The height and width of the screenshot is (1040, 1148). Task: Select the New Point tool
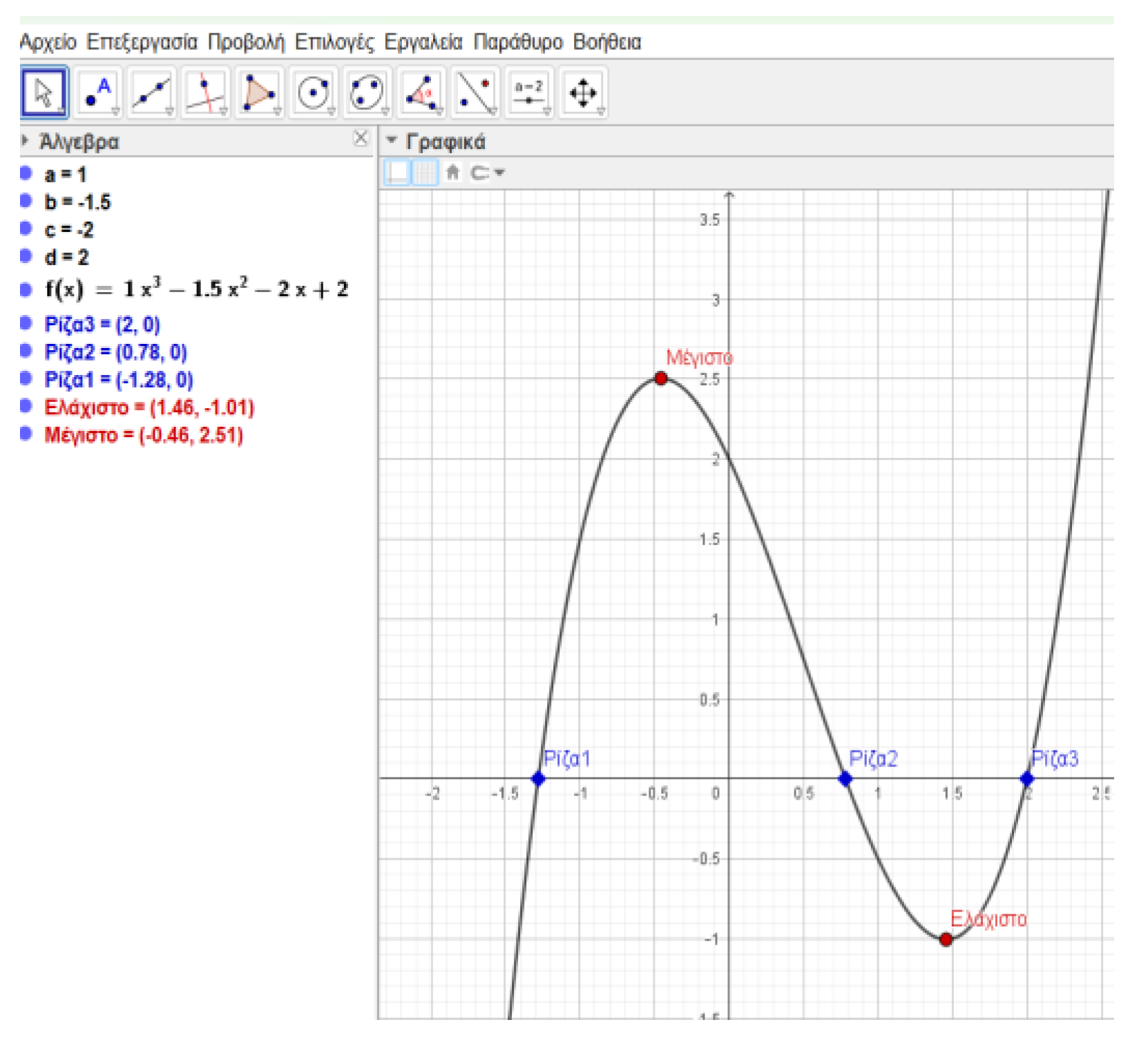(97, 93)
